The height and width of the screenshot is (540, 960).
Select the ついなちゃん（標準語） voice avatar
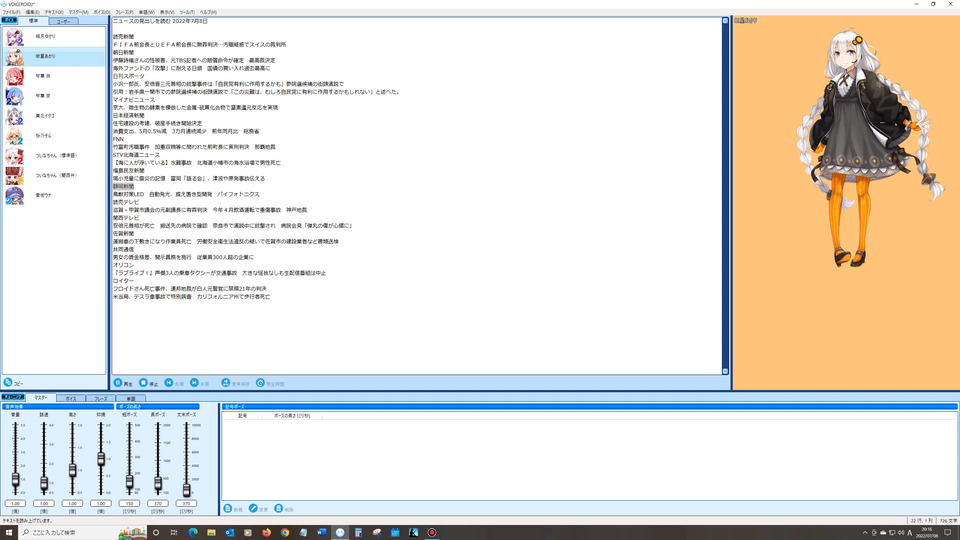click(14, 156)
